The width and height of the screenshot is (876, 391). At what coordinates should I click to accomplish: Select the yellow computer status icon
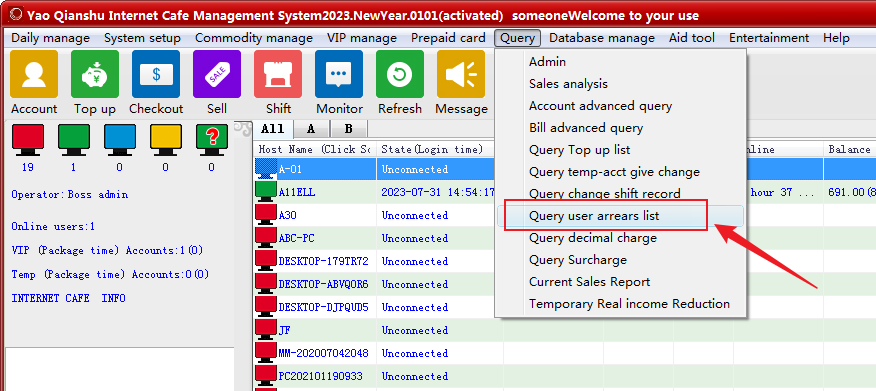(x=165, y=140)
